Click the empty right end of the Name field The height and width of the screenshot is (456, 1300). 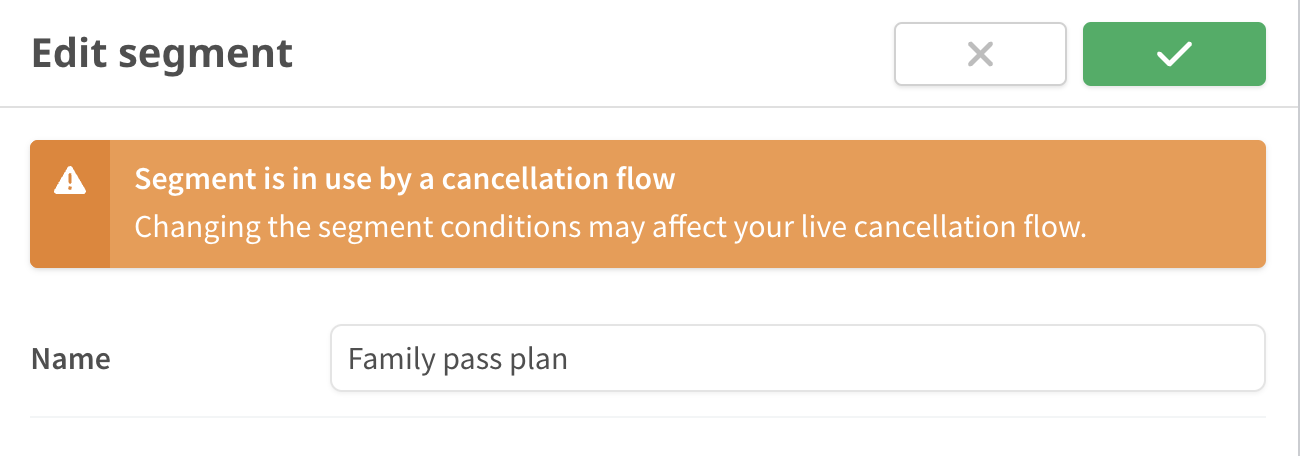click(1100, 358)
